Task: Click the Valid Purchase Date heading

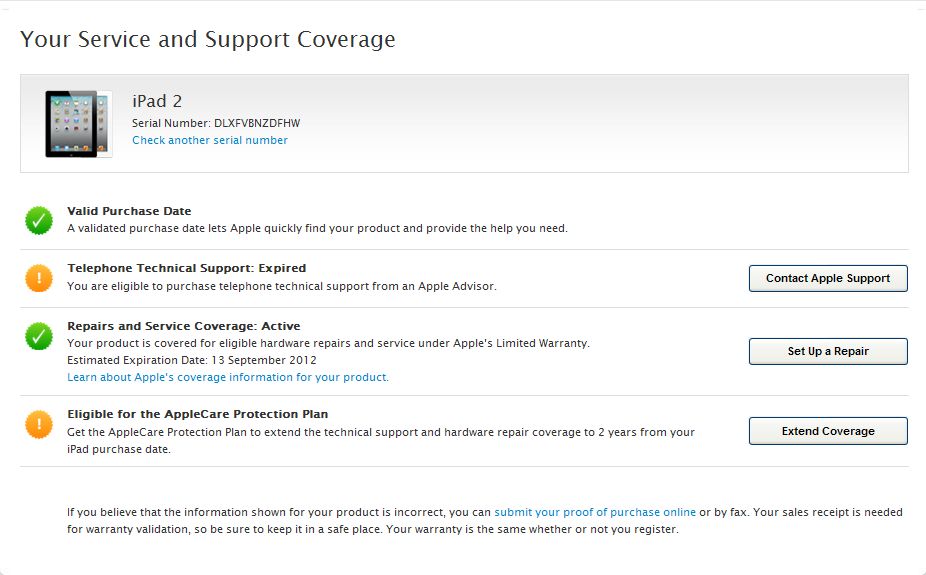Action: click(x=129, y=212)
